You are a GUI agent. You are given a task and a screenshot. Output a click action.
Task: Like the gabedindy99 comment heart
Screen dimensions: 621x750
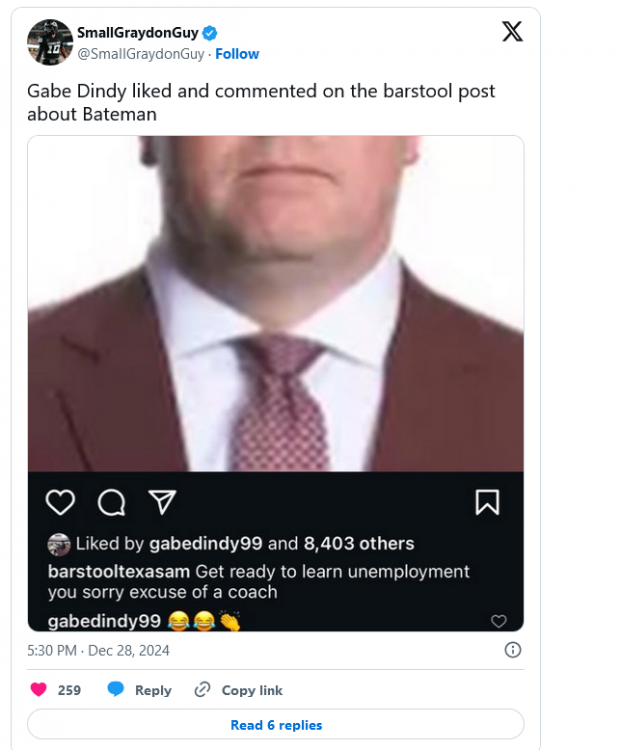pyautogui.click(x=498, y=621)
